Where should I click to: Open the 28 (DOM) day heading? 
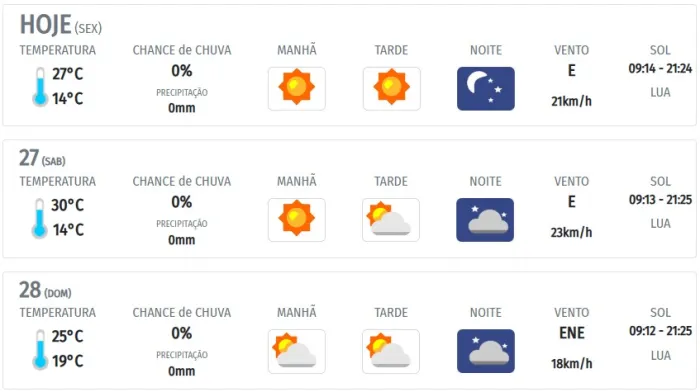(45, 290)
